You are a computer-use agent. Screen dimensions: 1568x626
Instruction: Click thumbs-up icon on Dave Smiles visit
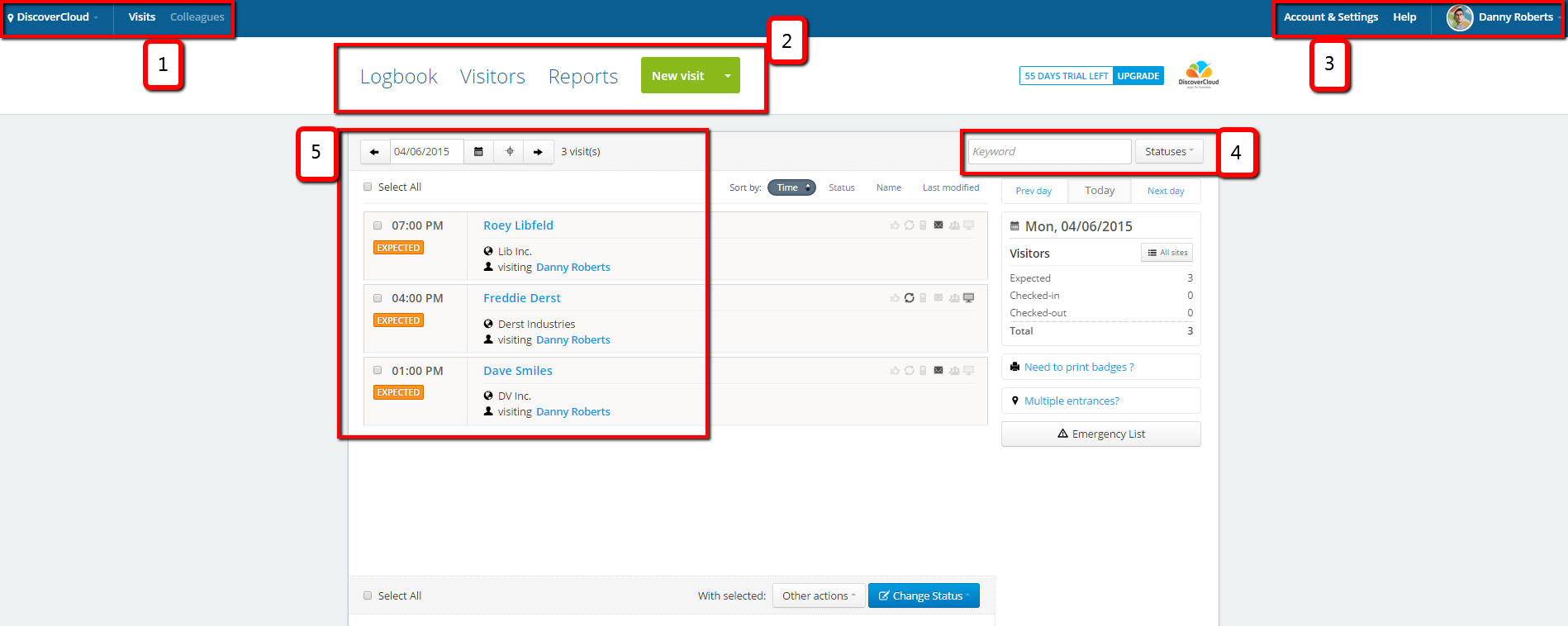895,371
